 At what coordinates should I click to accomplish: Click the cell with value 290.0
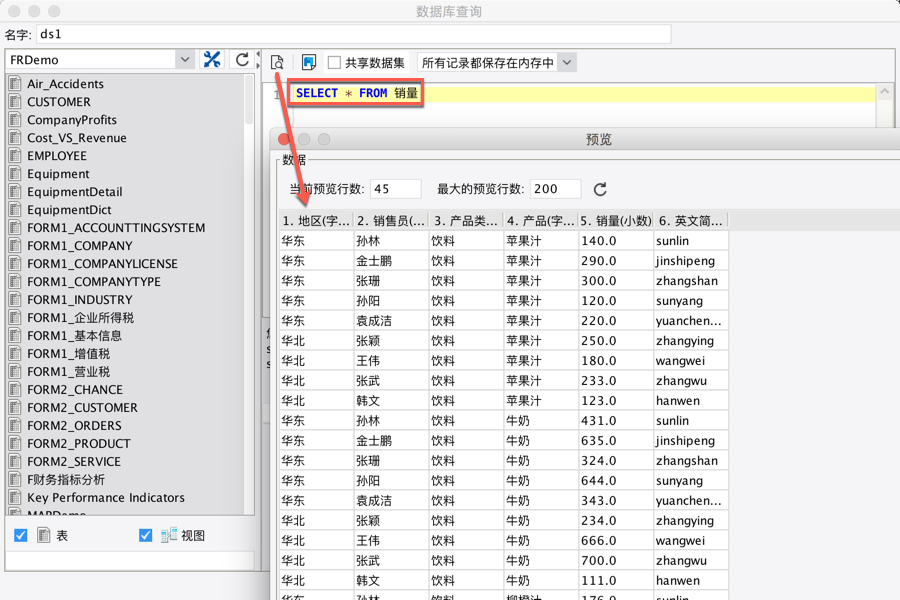615,261
